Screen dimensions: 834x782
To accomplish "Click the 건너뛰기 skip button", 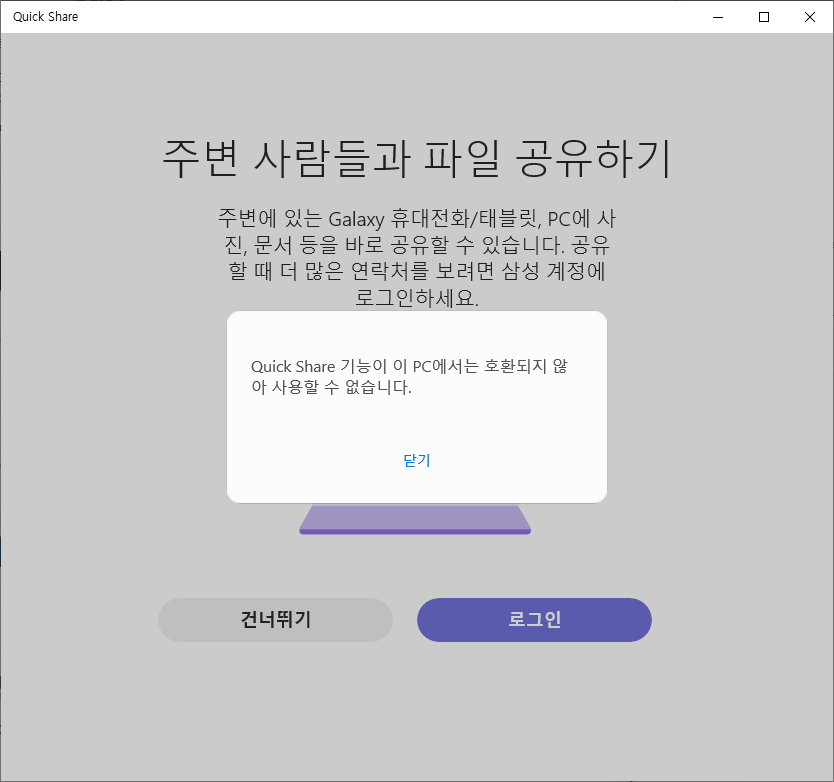I will click(275, 620).
